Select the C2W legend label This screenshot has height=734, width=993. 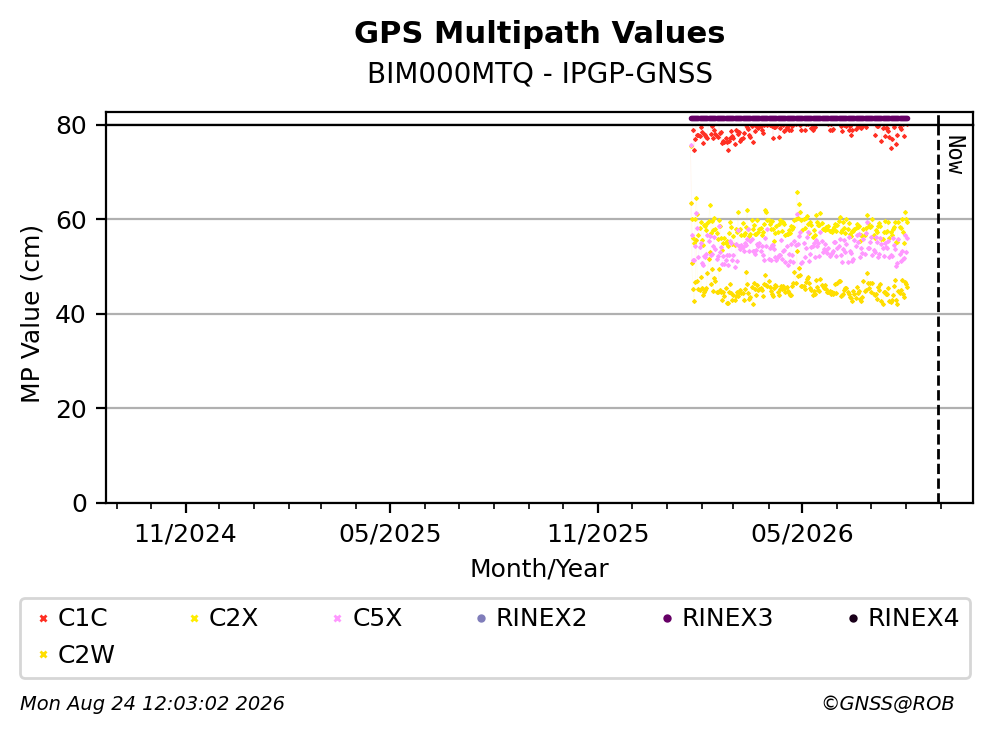tap(86, 655)
